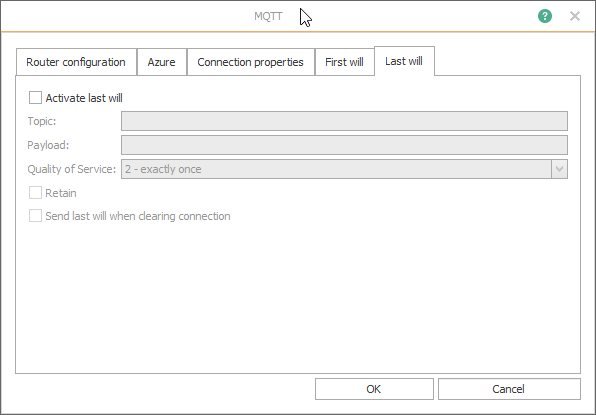Image resolution: width=596 pixels, height=415 pixels.
Task: Check Send last will when clearing connection
Action: [x=35, y=216]
